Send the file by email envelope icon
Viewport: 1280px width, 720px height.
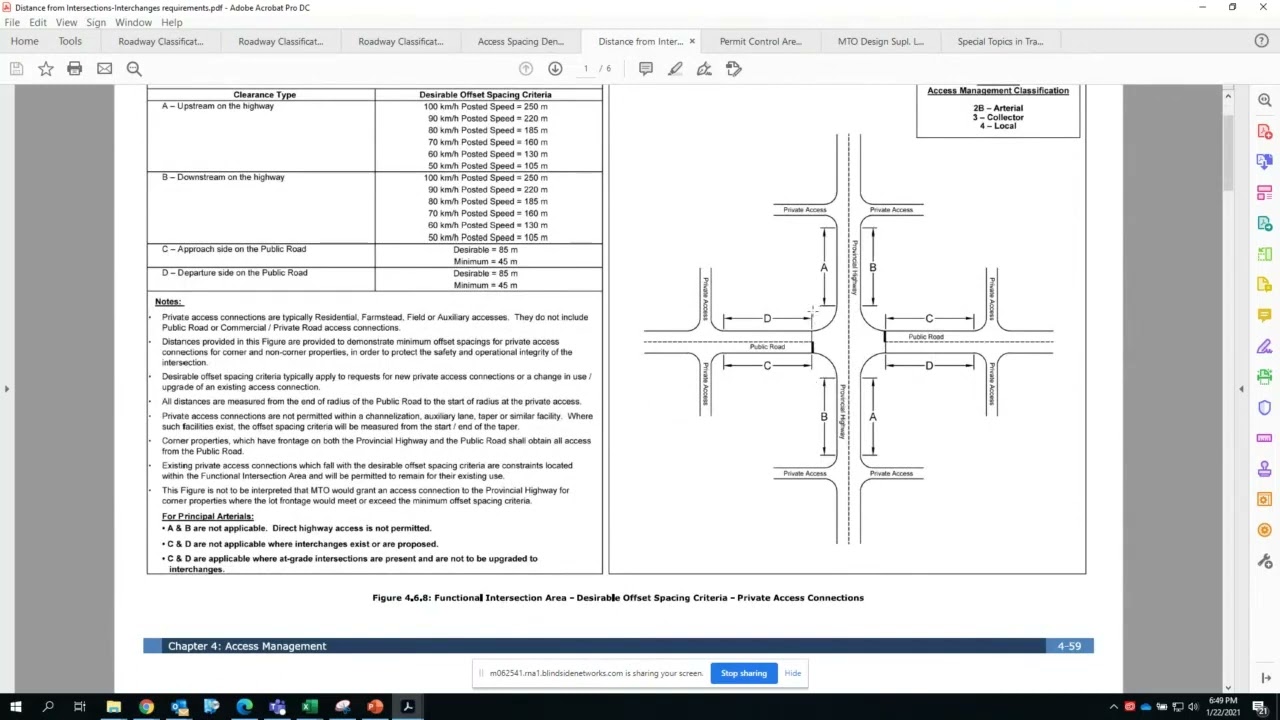click(x=104, y=69)
